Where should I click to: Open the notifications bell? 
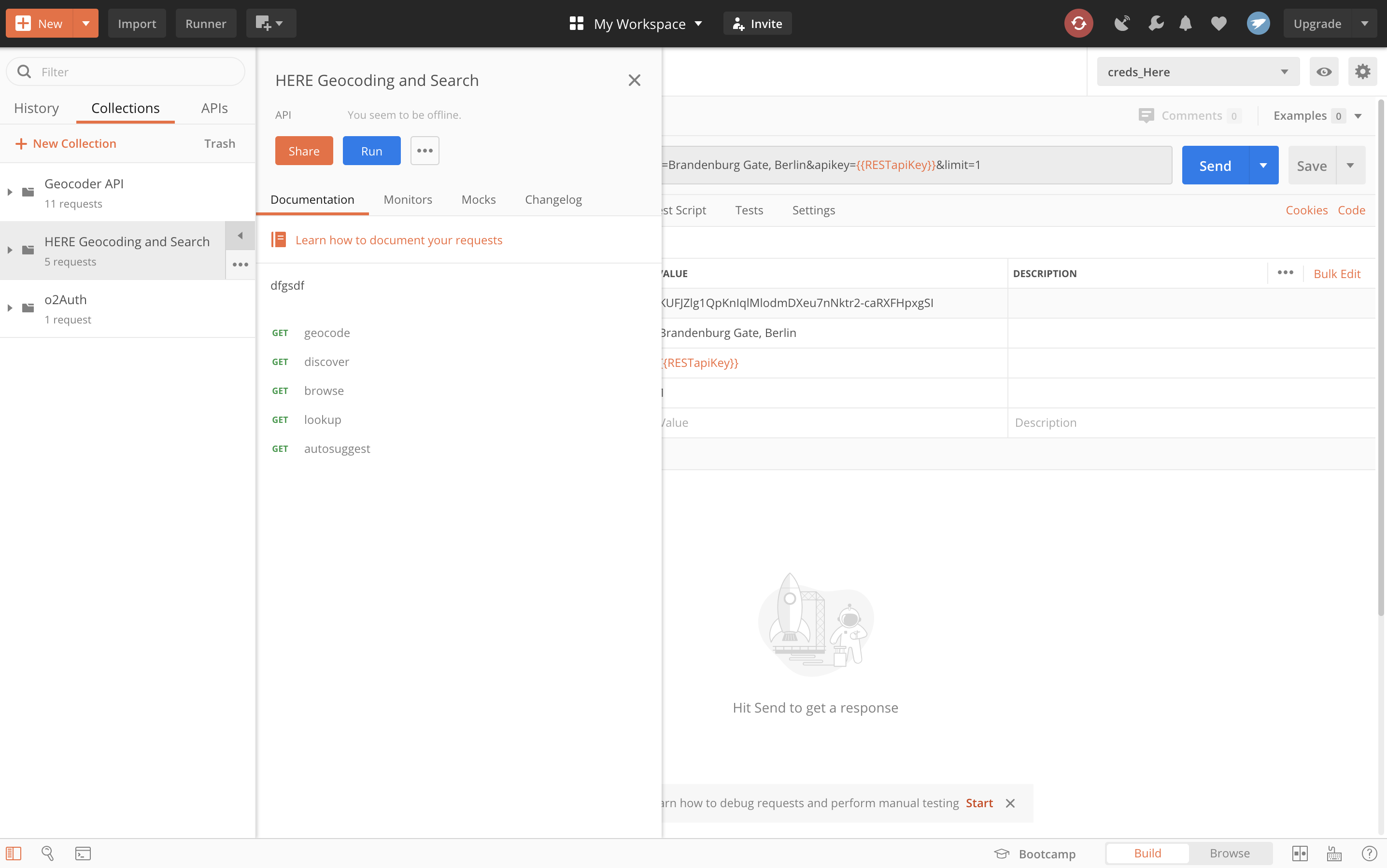point(1186,24)
